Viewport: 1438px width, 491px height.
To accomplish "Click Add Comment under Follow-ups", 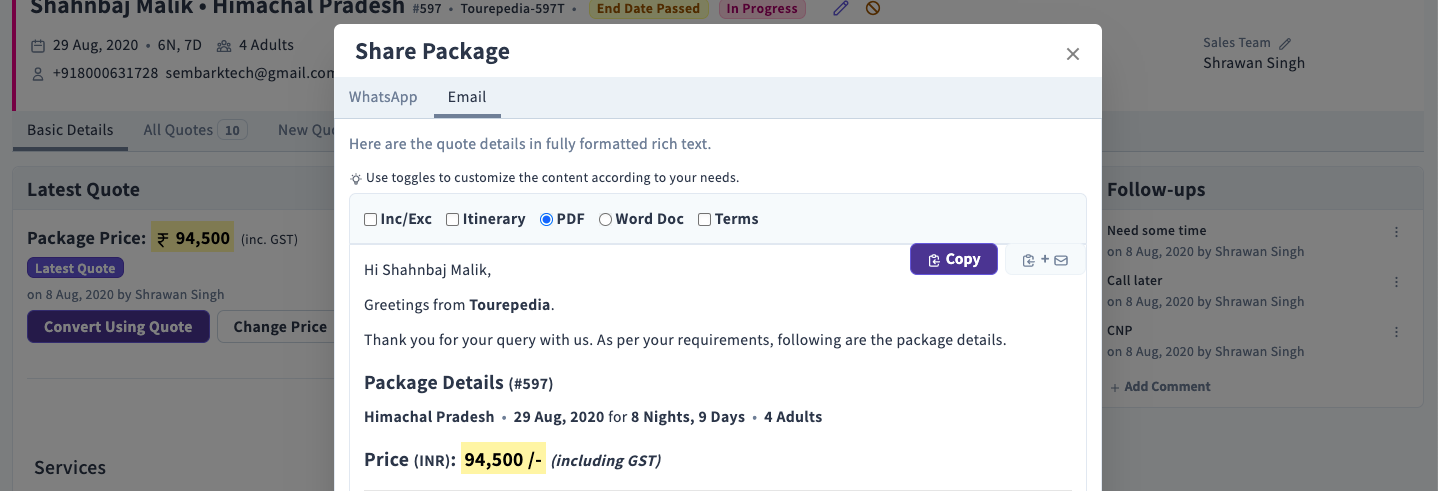I will (x=1160, y=387).
